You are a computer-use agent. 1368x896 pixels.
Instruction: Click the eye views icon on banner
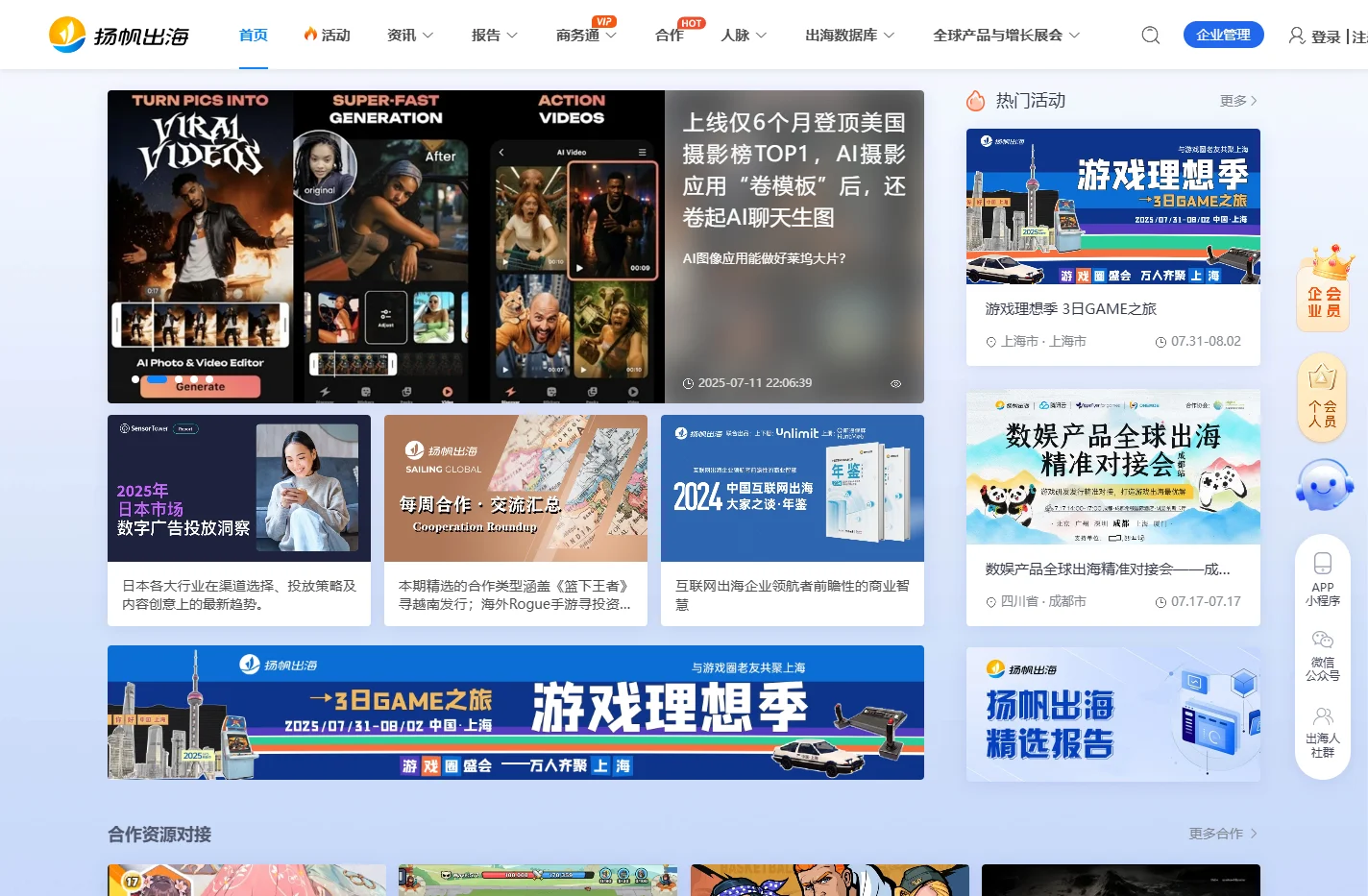895,383
